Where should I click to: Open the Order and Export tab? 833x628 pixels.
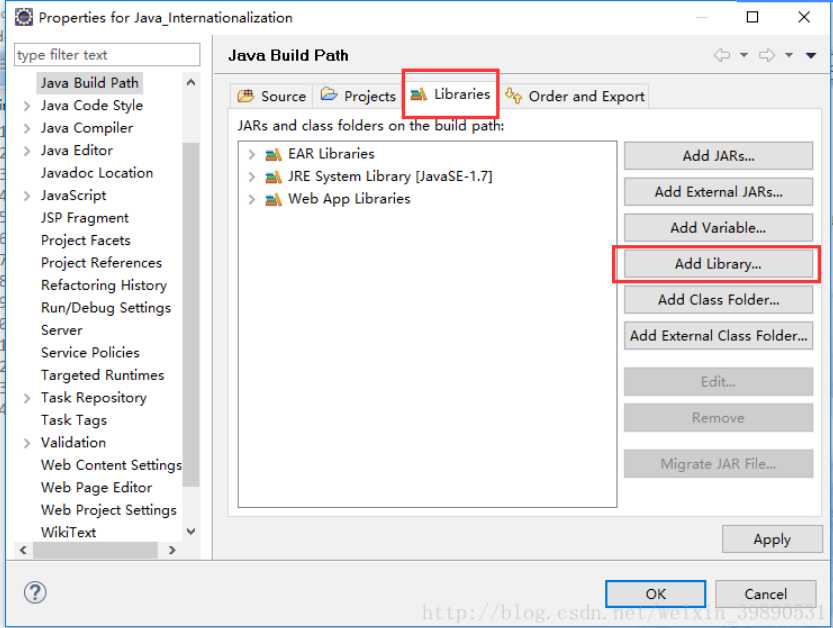pyautogui.click(x=575, y=96)
